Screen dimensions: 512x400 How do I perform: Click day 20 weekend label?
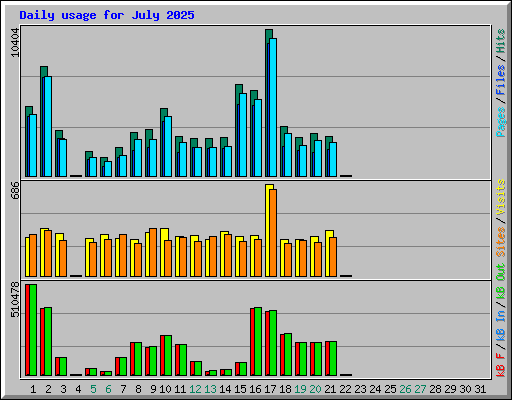tap(315, 389)
